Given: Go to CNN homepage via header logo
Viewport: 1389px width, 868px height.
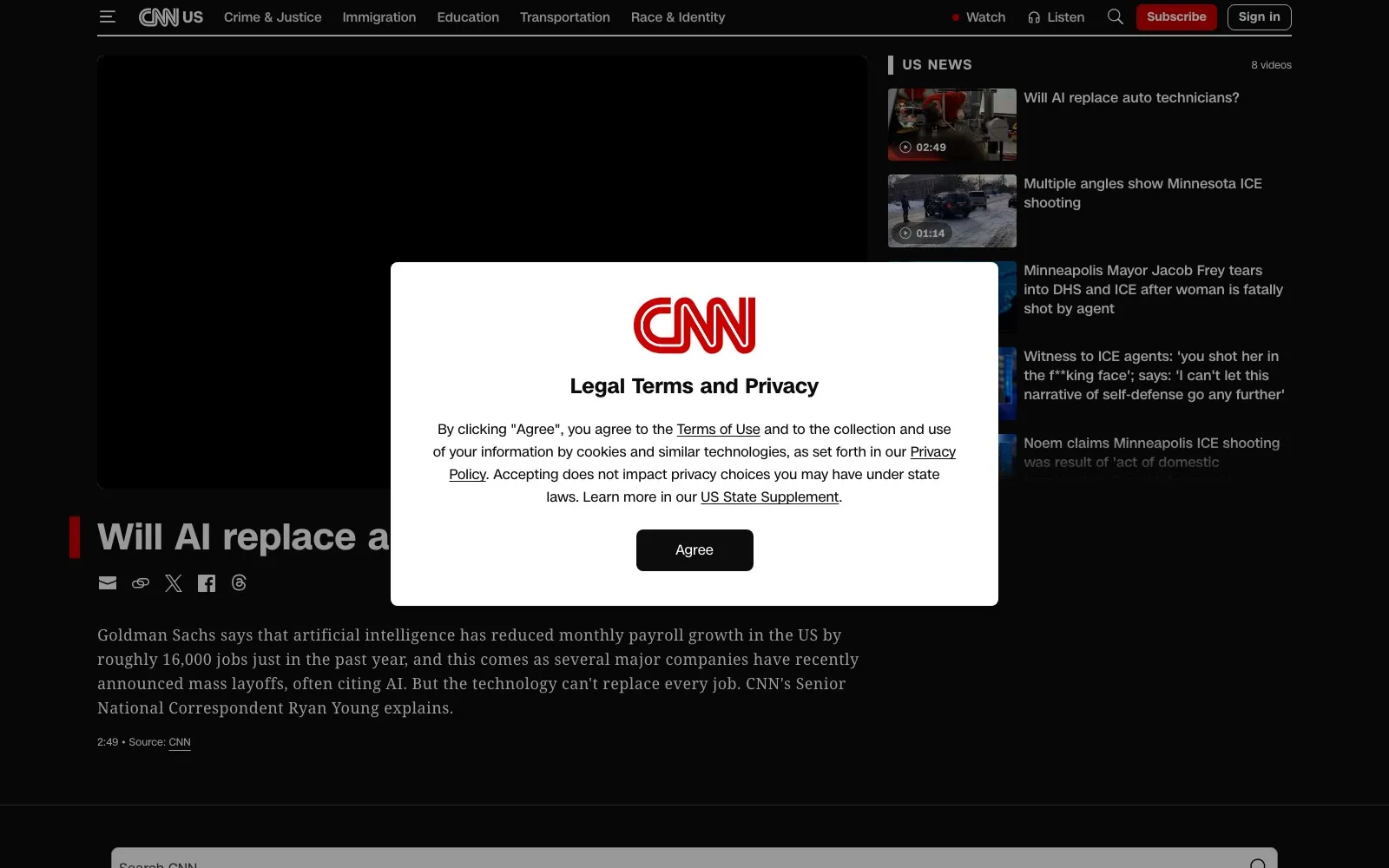Looking at the screenshot, I should coord(159,16).
